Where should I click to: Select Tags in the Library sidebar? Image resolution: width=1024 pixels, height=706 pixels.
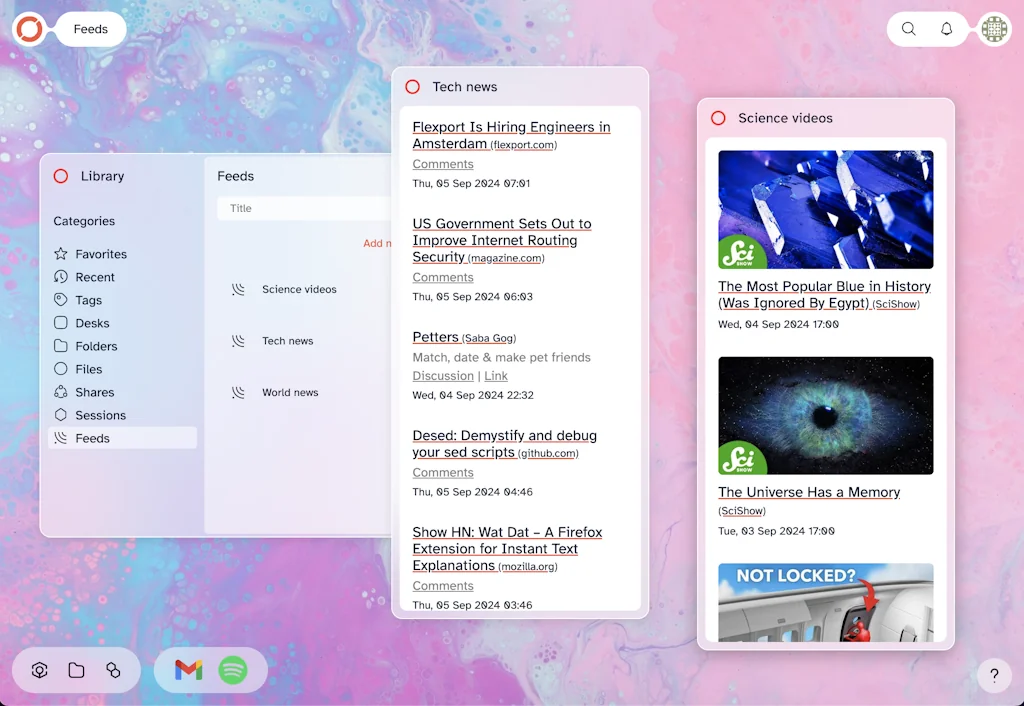click(x=88, y=300)
